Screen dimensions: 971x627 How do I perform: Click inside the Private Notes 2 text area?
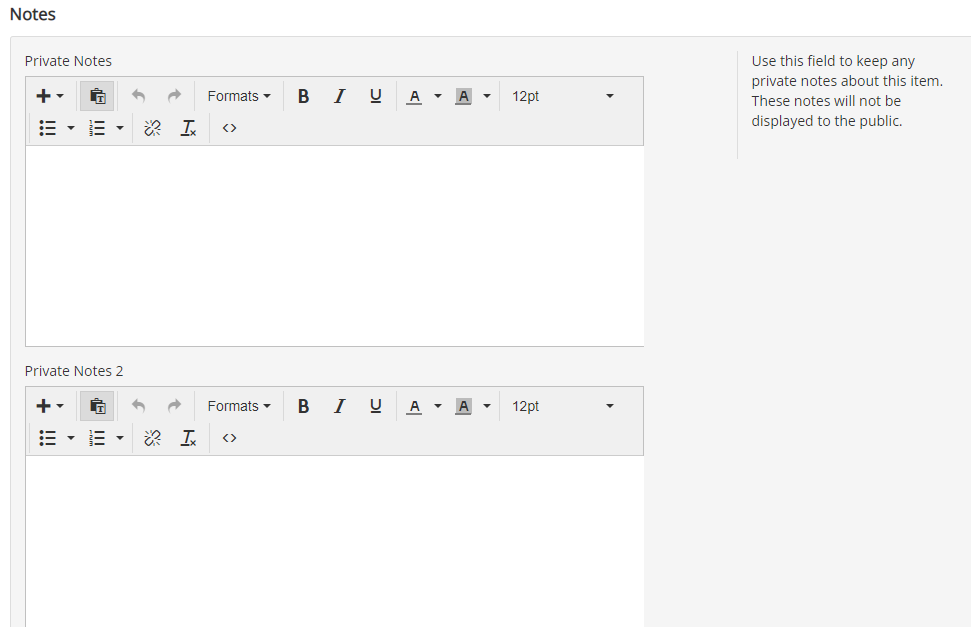tap(334, 542)
